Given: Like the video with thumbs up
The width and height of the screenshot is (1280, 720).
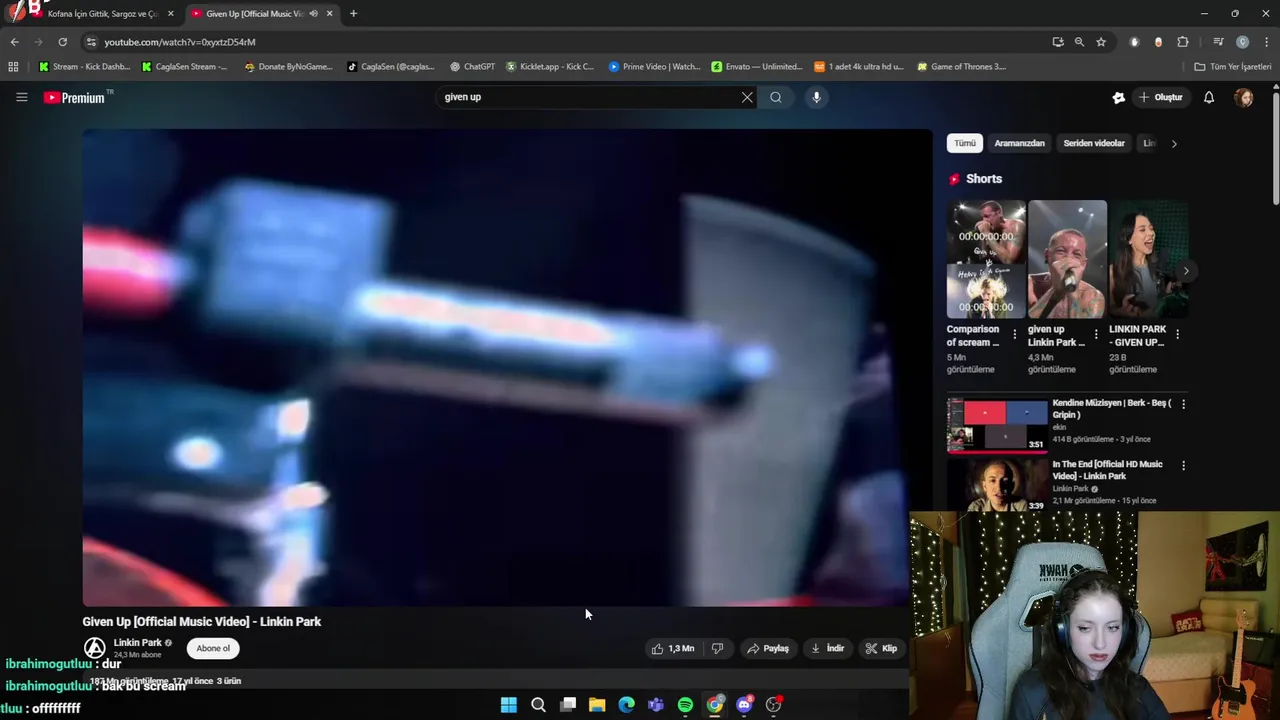Looking at the screenshot, I should tap(674, 648).
